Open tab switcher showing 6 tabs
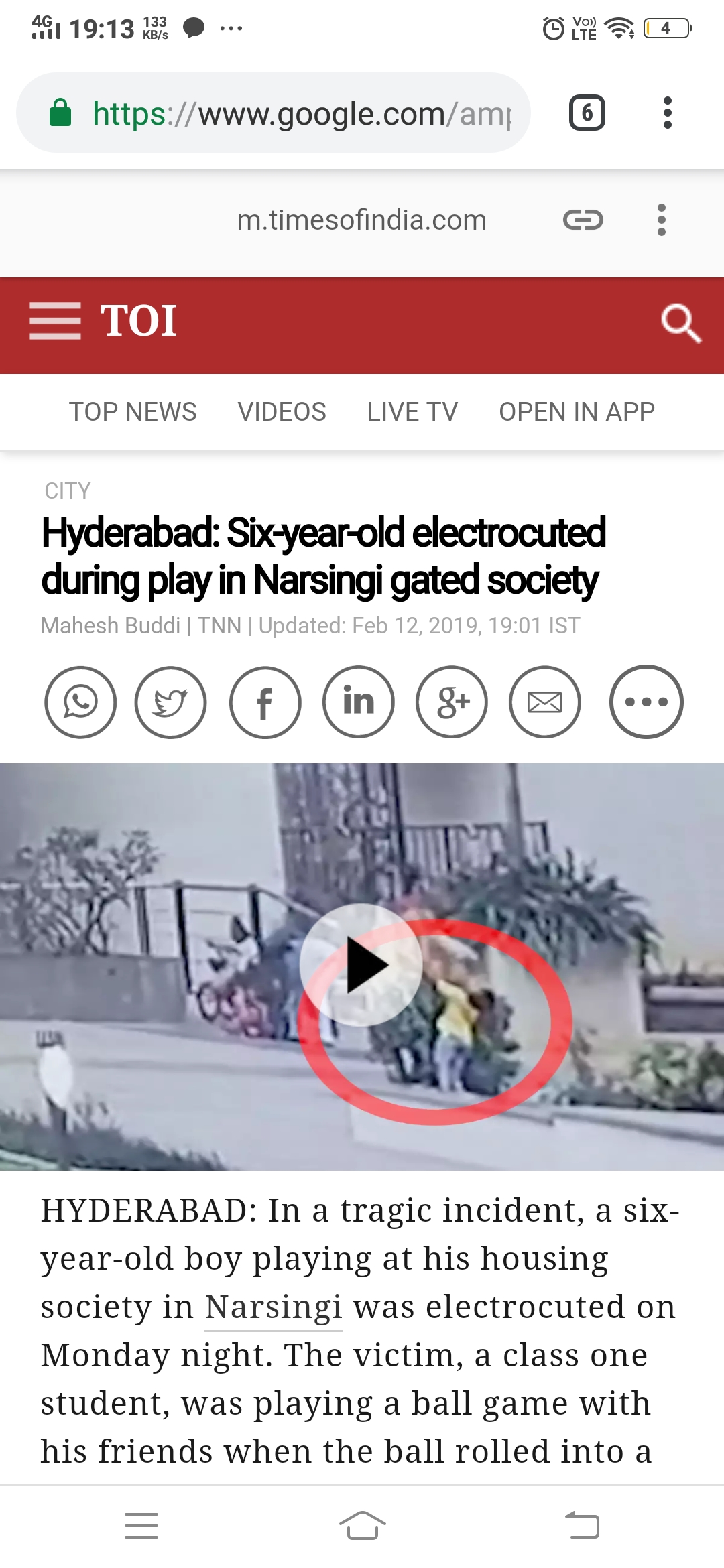This screenshot has height=1568, width=724. tap(587, 113)
